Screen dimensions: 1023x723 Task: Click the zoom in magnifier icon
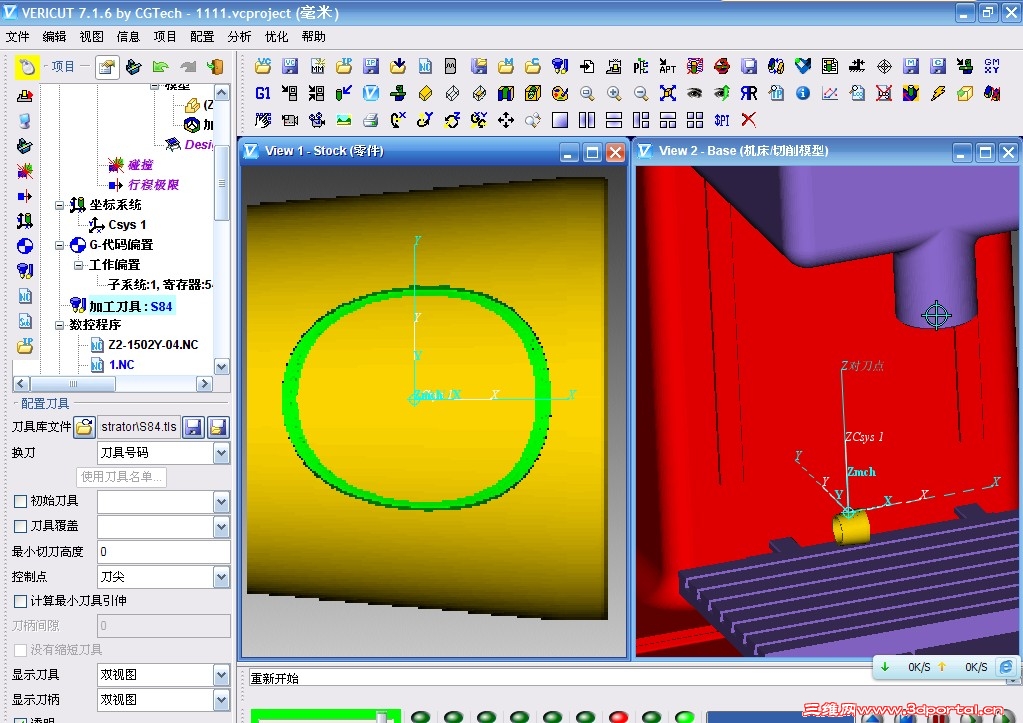[x=614, y=93]
